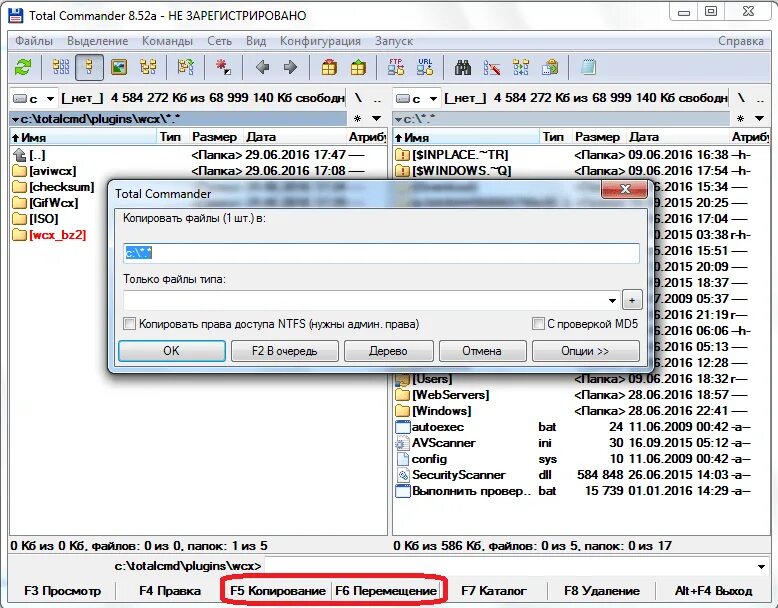Open the URL new FTP connection icon

425,67
